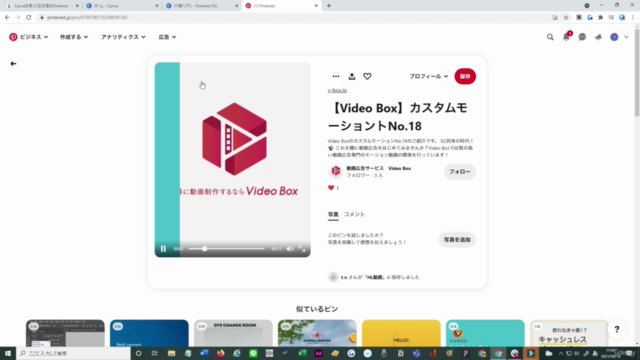Click the megaphone ads icon

598,37
